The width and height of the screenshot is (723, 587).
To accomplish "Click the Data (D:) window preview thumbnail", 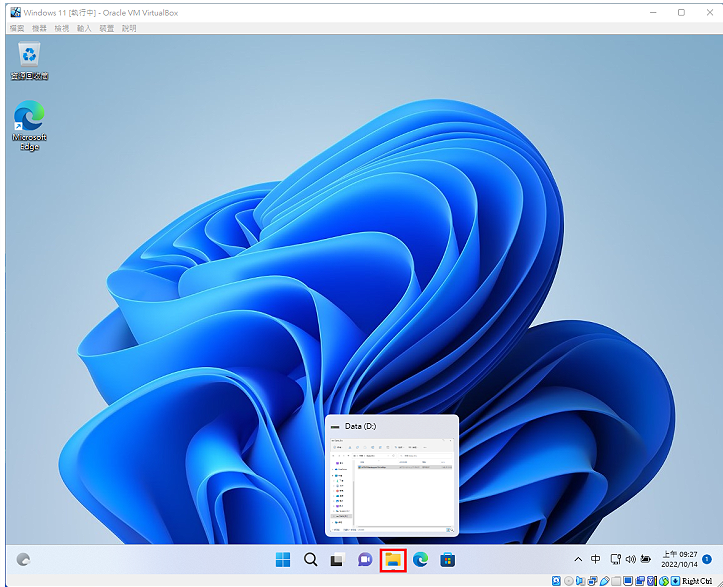I will click(392, 485).
